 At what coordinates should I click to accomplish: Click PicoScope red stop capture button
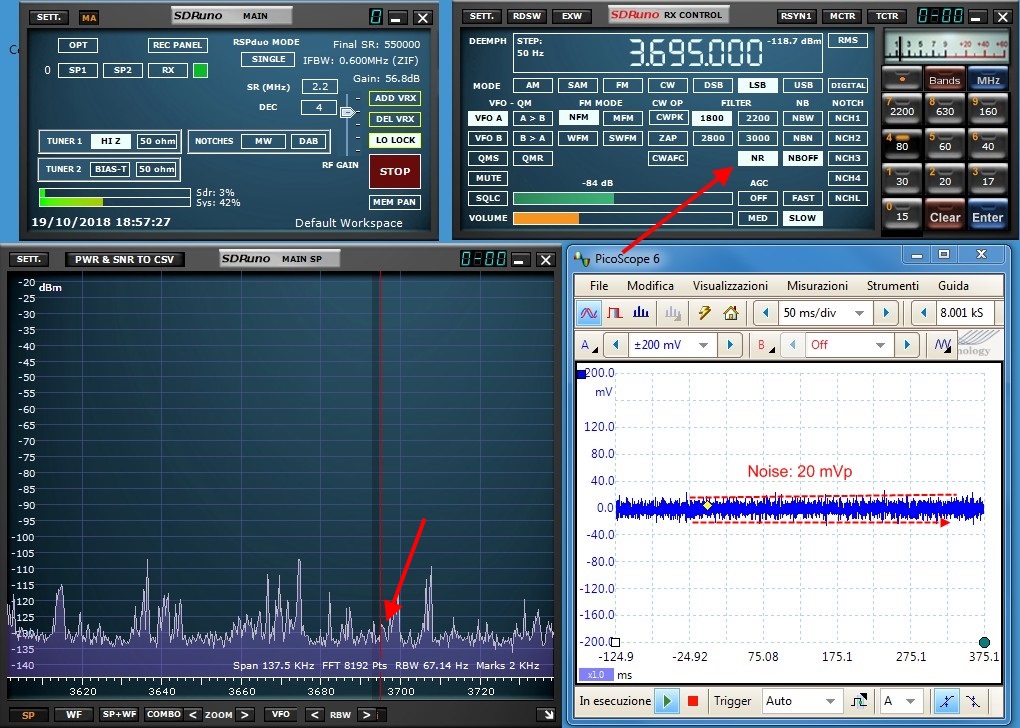pos(693,701)
